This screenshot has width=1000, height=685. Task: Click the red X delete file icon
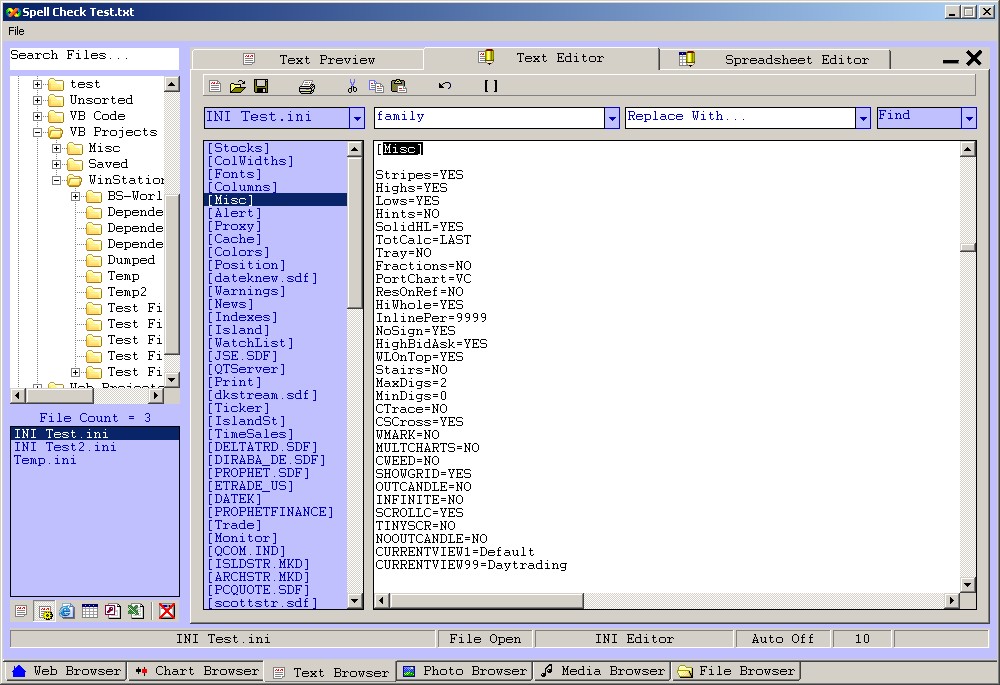pyautogui.click(x=167, y=611)
